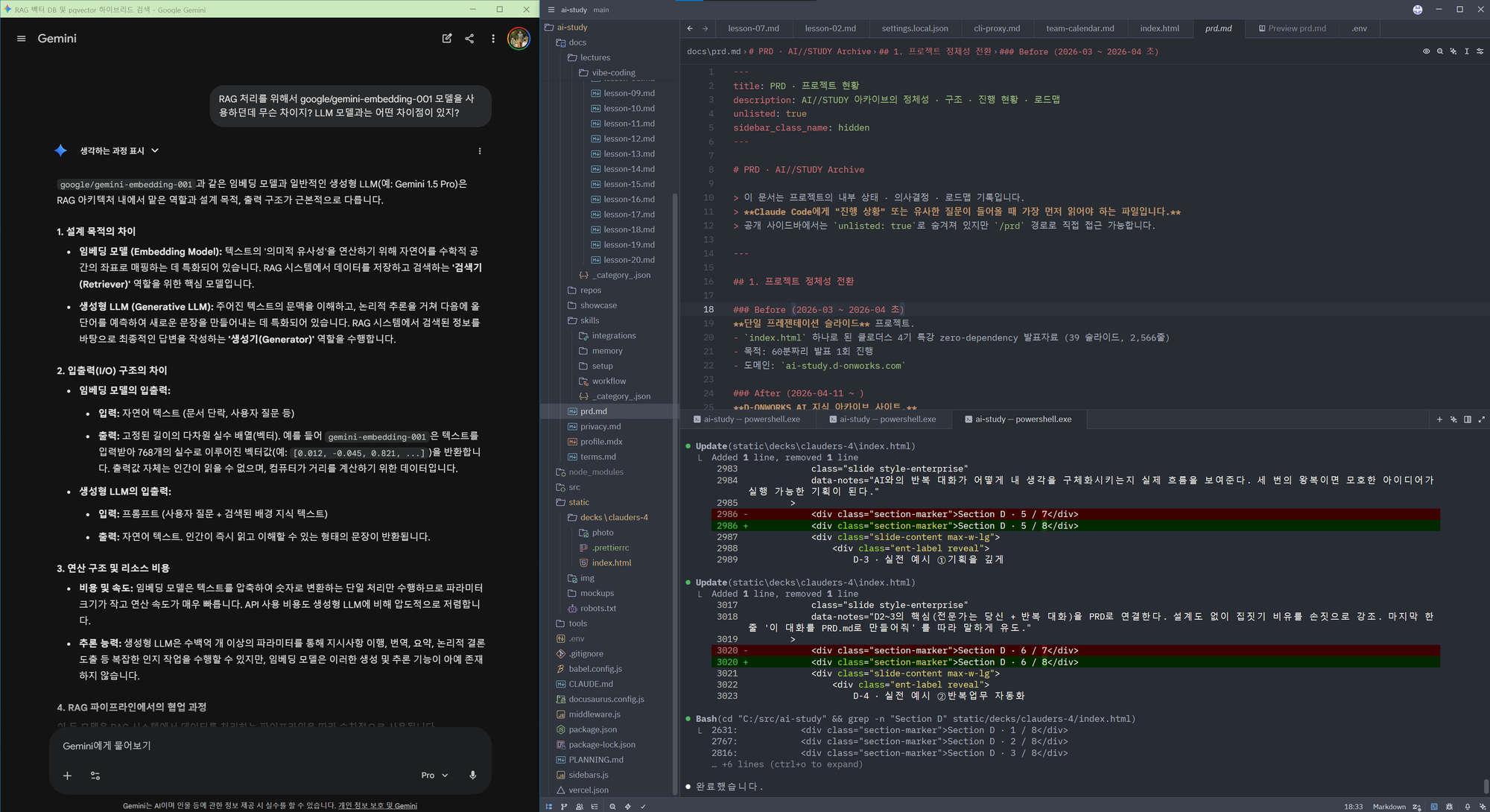
Task: Open privacy.md in the file tree
Action: (x=600, y=427)
